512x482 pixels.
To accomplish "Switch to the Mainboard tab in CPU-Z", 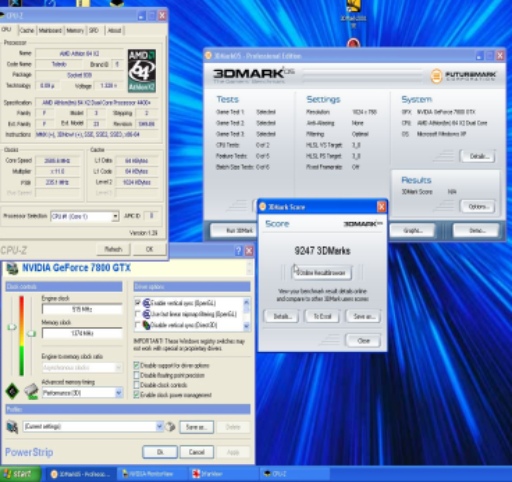I will point(50,30).
